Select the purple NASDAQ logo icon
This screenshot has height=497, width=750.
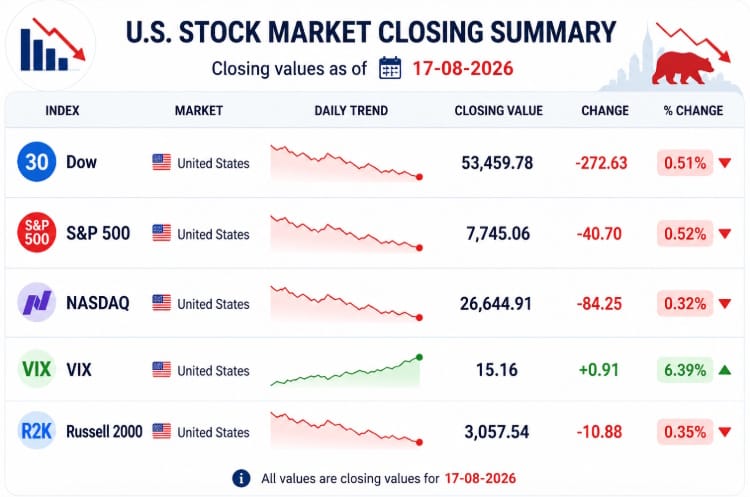(x=36, y=302)
